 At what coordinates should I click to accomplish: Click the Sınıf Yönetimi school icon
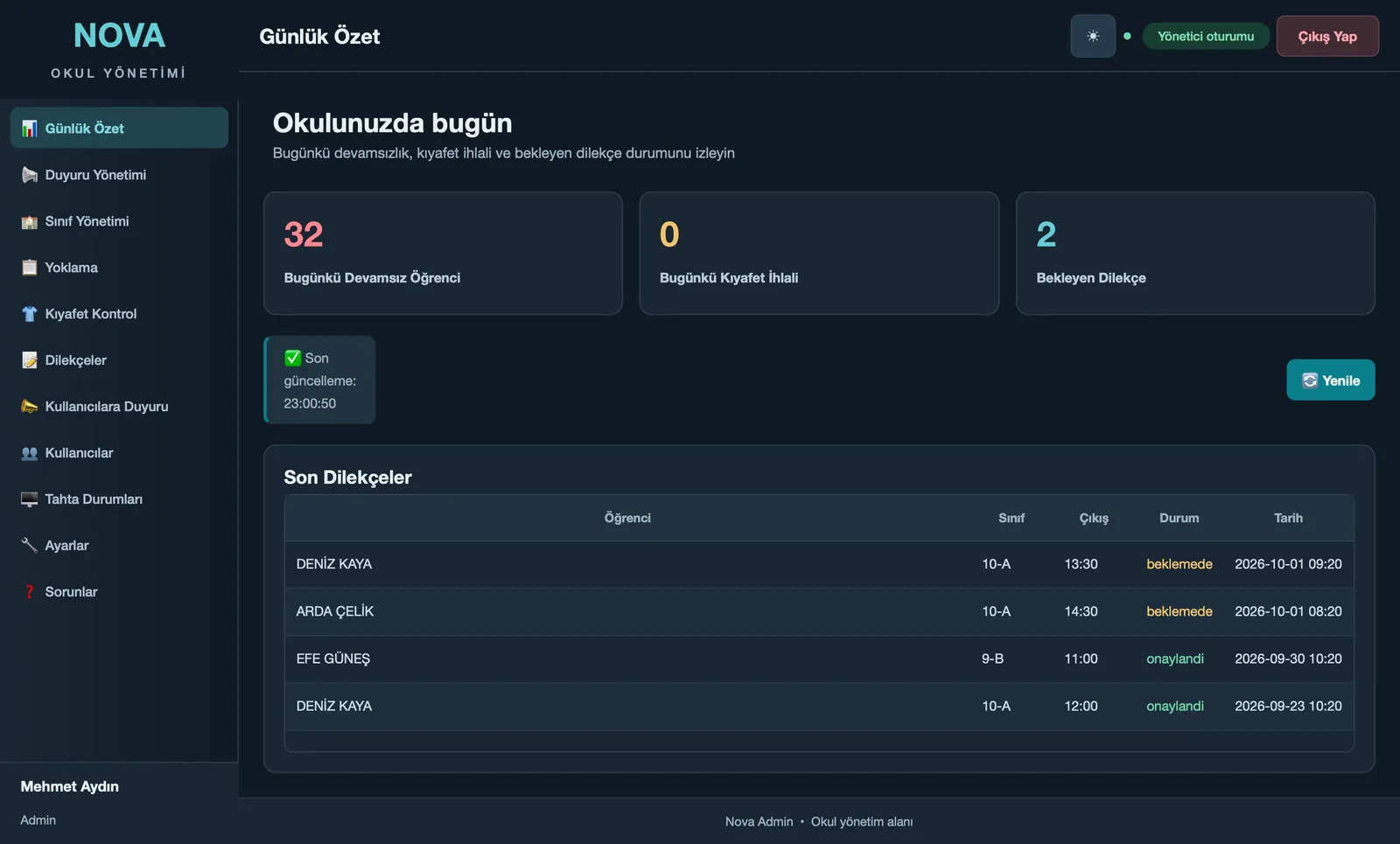pyautogui.click(x=29, y=221)
